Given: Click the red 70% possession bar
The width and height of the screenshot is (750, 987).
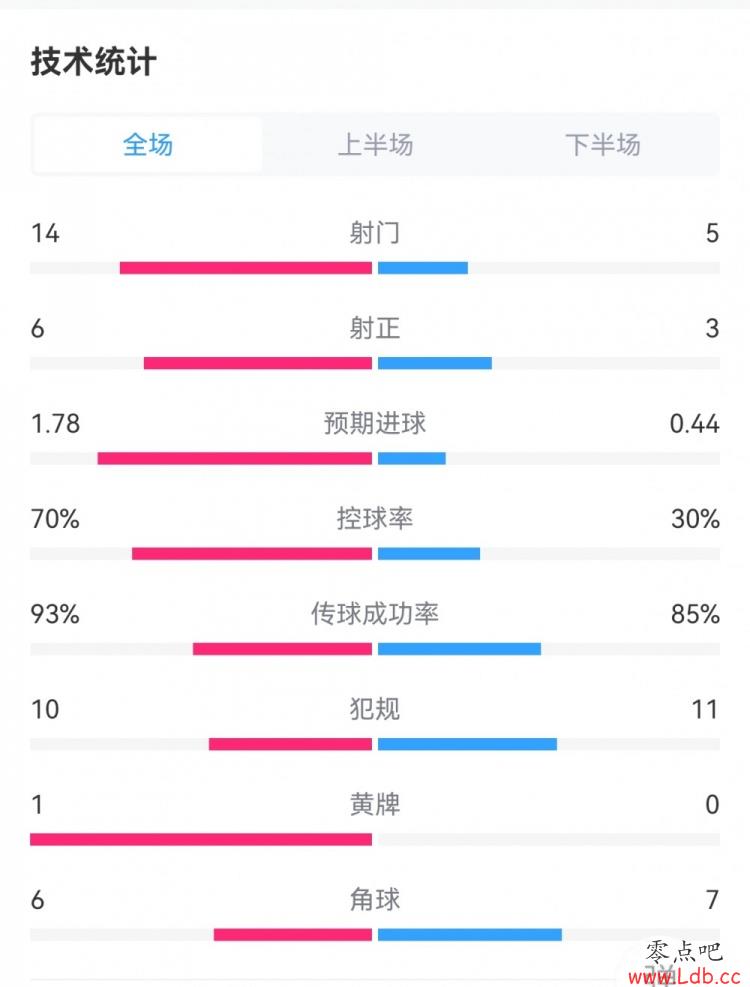Looking at the screenshot, I should click(x=252, y=554).
